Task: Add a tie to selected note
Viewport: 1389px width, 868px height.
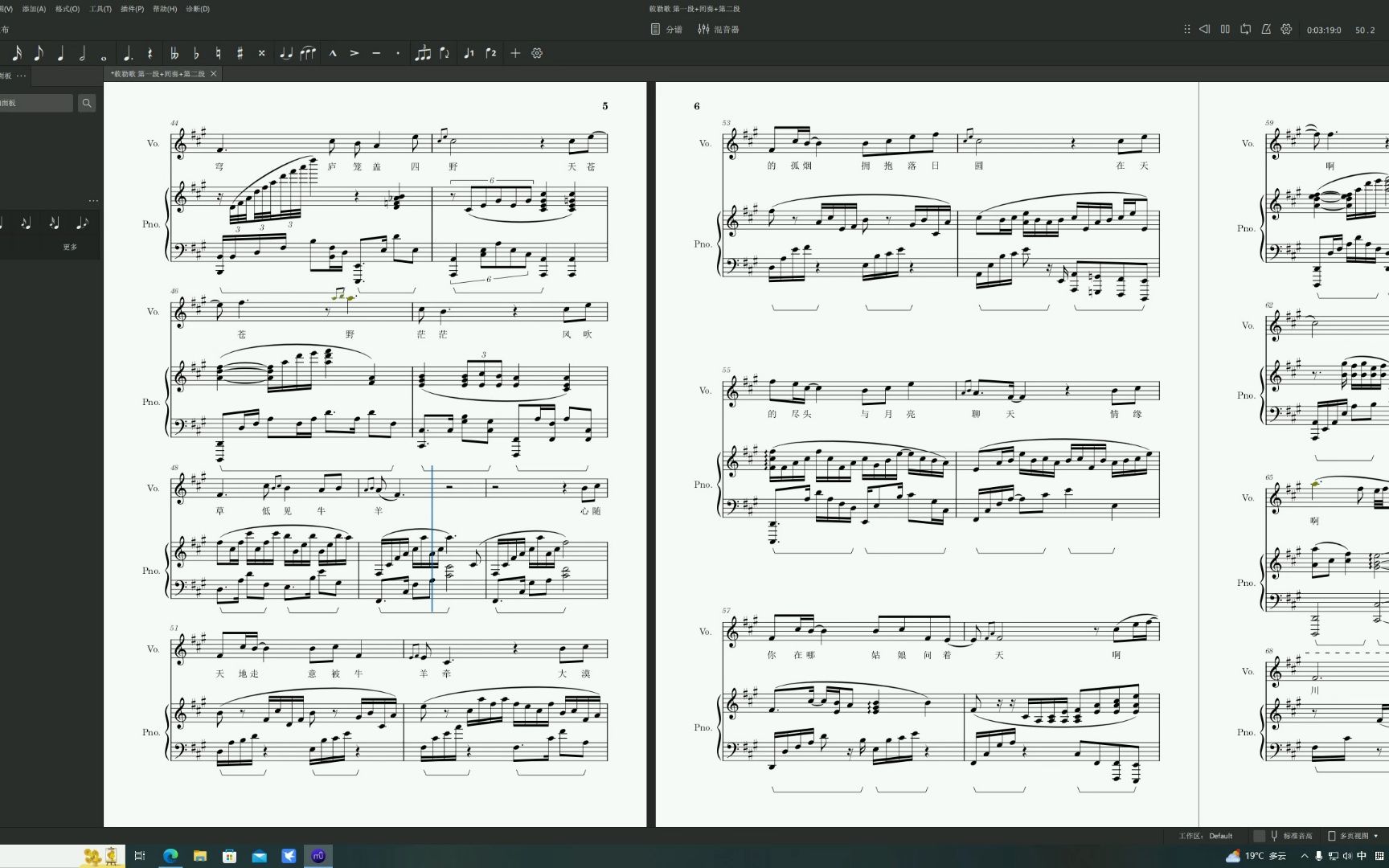Action: (285, 53)
